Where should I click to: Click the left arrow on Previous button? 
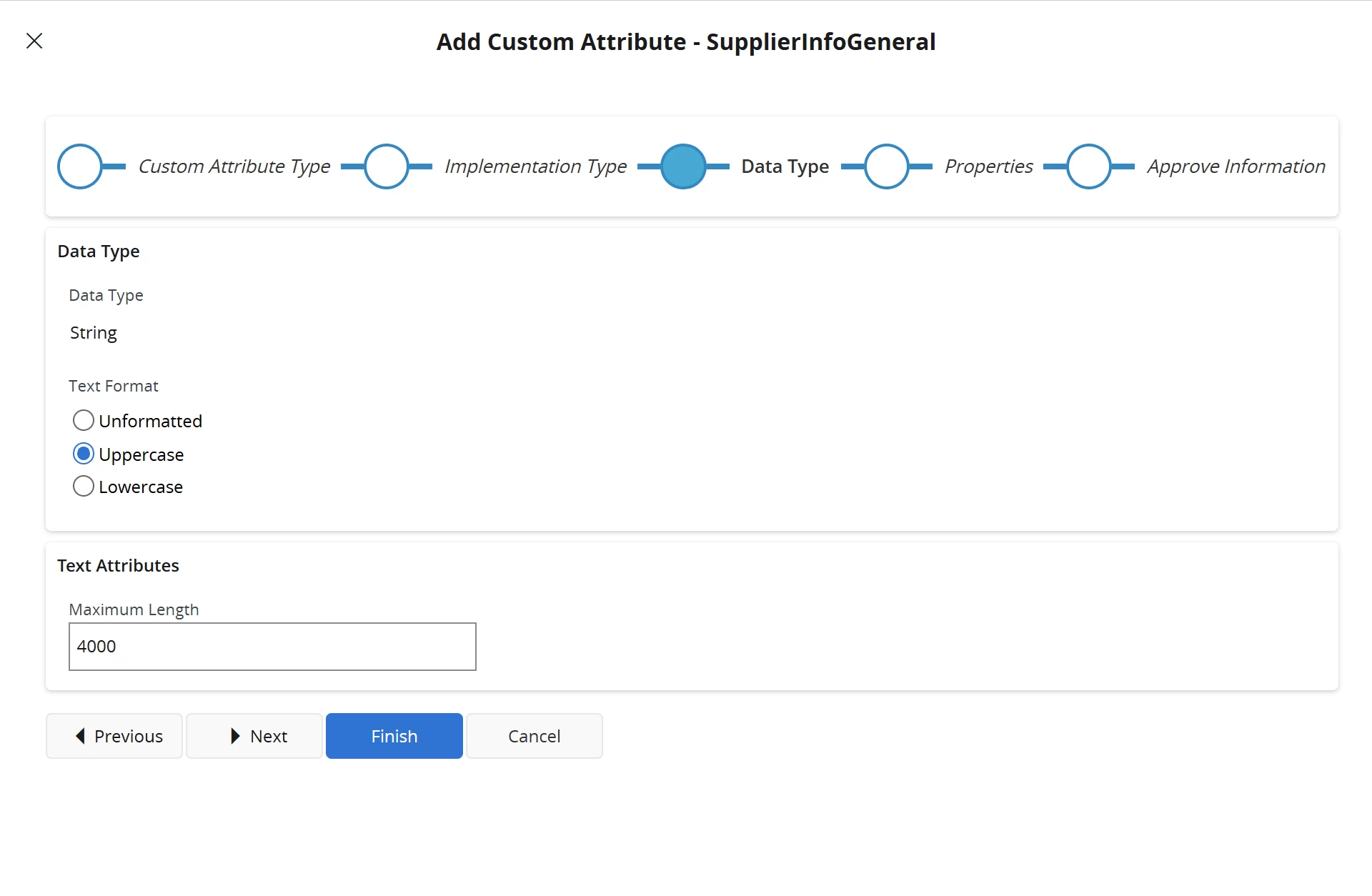pos(81,736)
